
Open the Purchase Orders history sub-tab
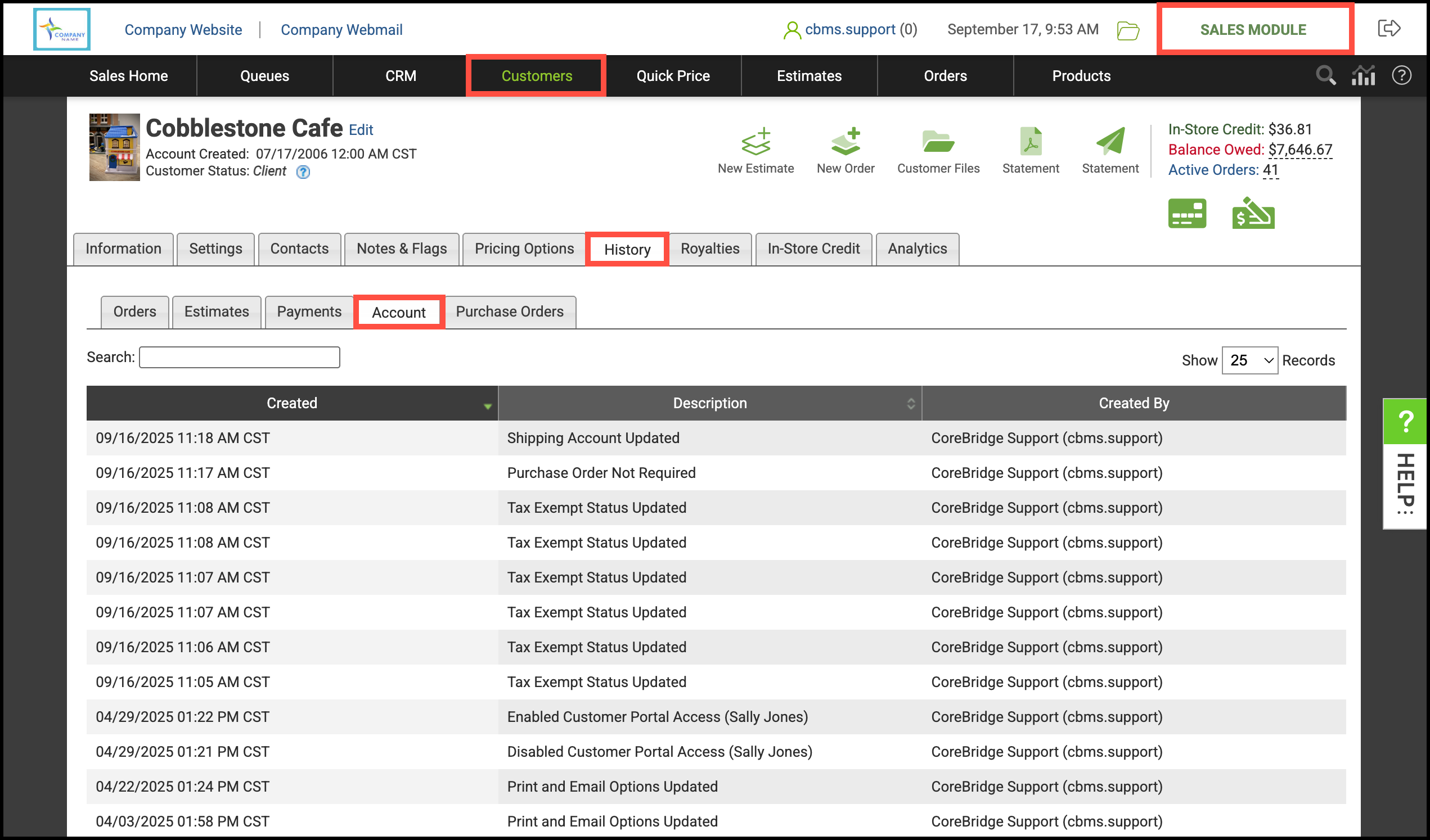[509, 312]
